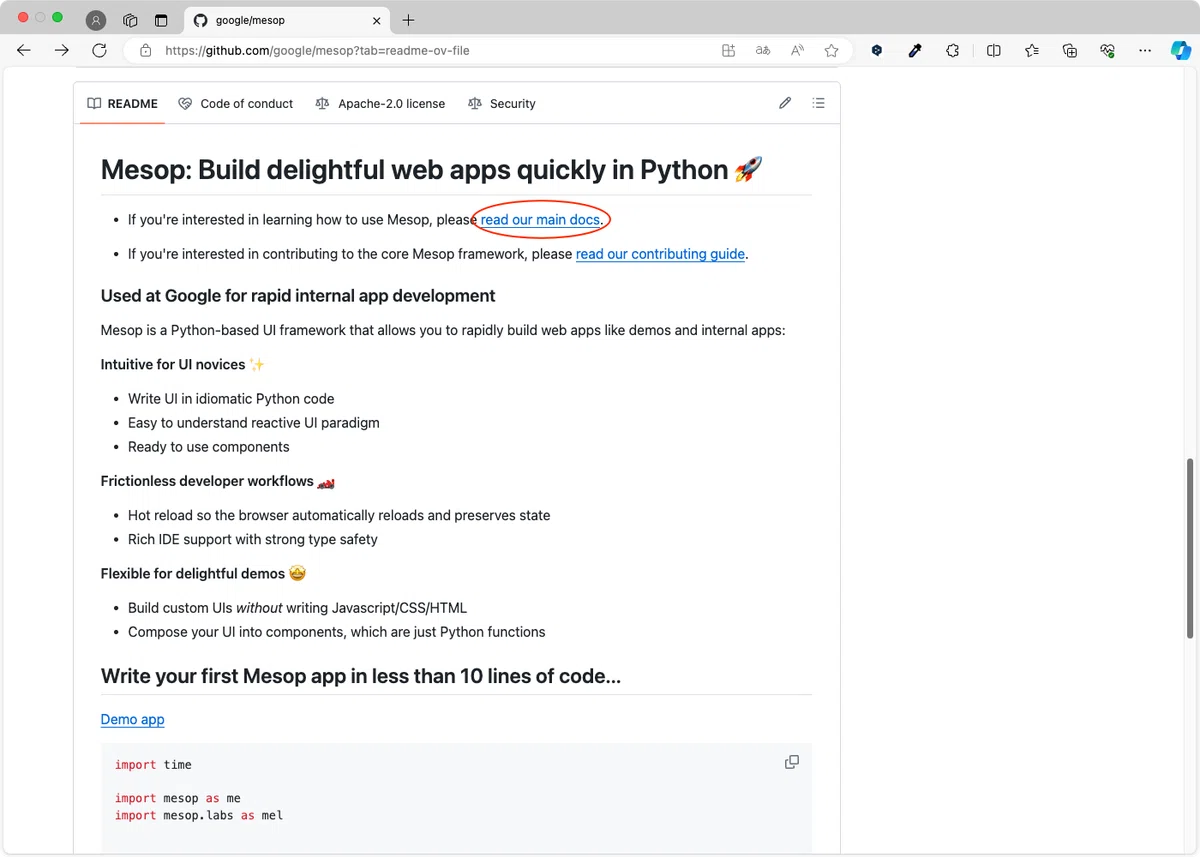Refresh the current page
This screenshot has width=1200, height=857.
click(x=99, y=50)
